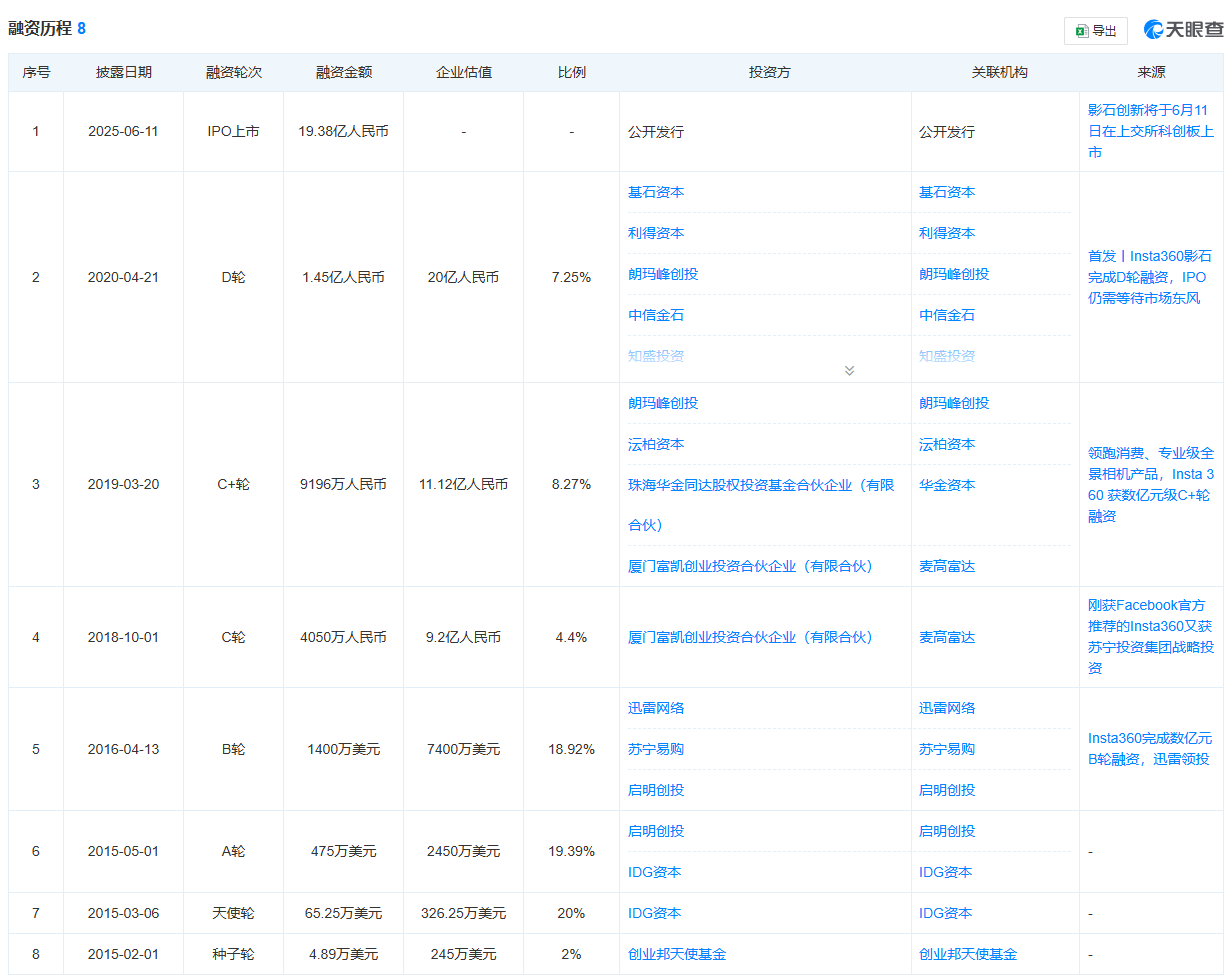Select related institution 启明创投 in the B轮 row
Image resolution: width=1232 pixels, height=978 pixels.
coord(947,790)
